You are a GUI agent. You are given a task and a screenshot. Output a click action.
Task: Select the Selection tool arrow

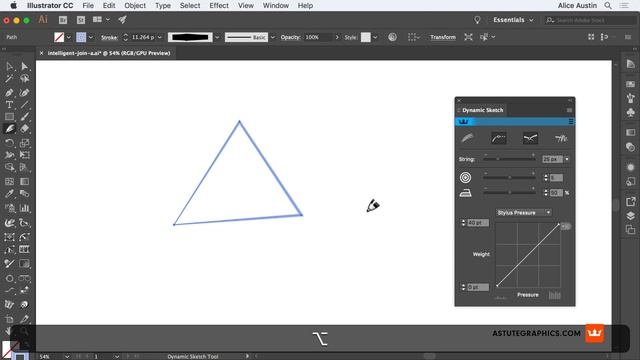(x=9, y=66)
